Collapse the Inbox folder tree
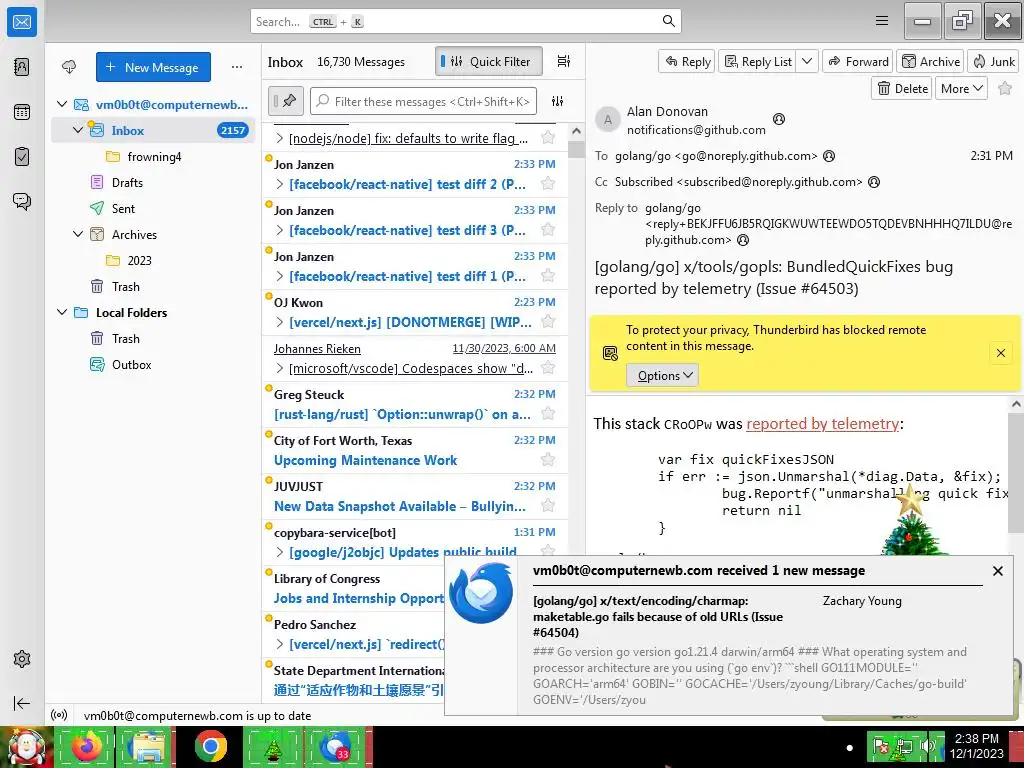 [x=78, y=130]
